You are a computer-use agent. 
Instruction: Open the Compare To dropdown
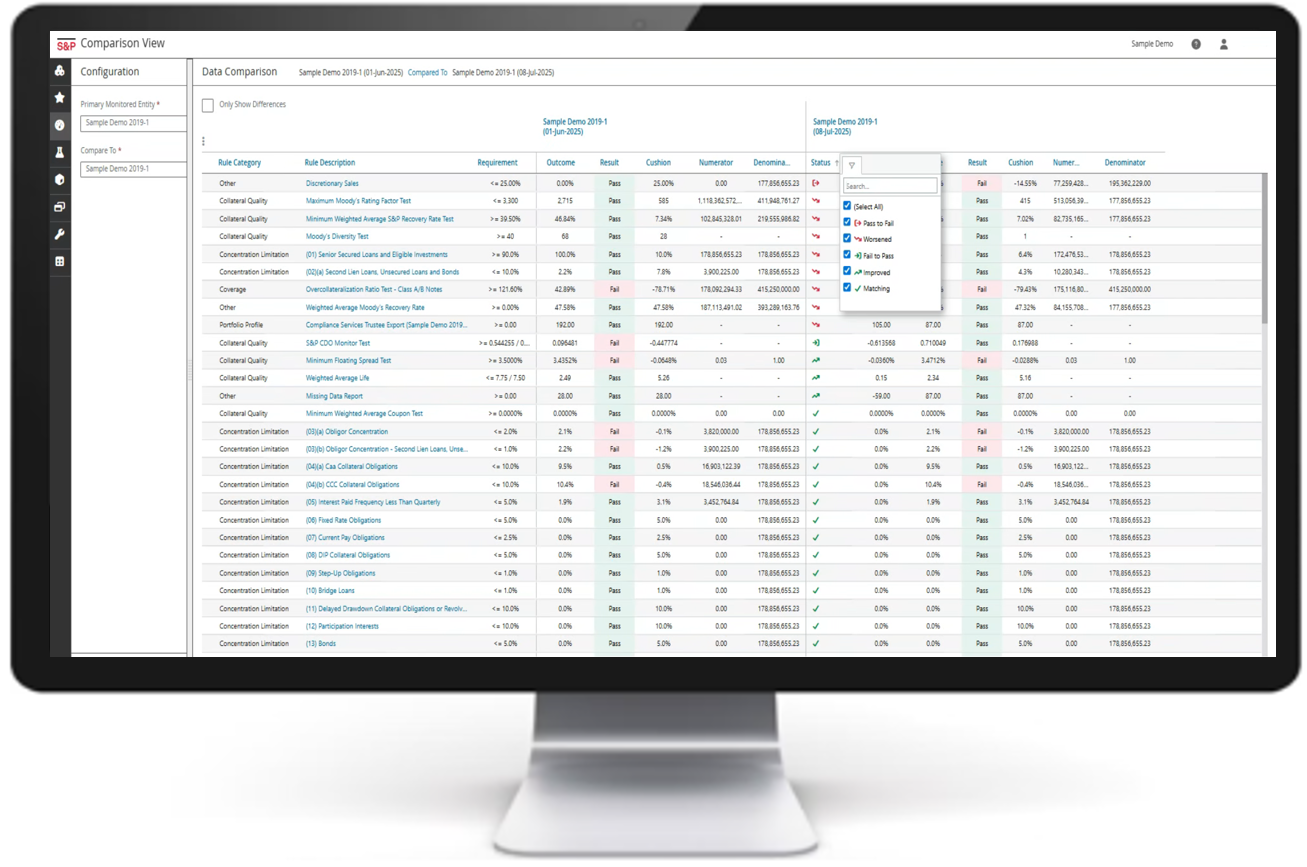(x=133, y=169)
